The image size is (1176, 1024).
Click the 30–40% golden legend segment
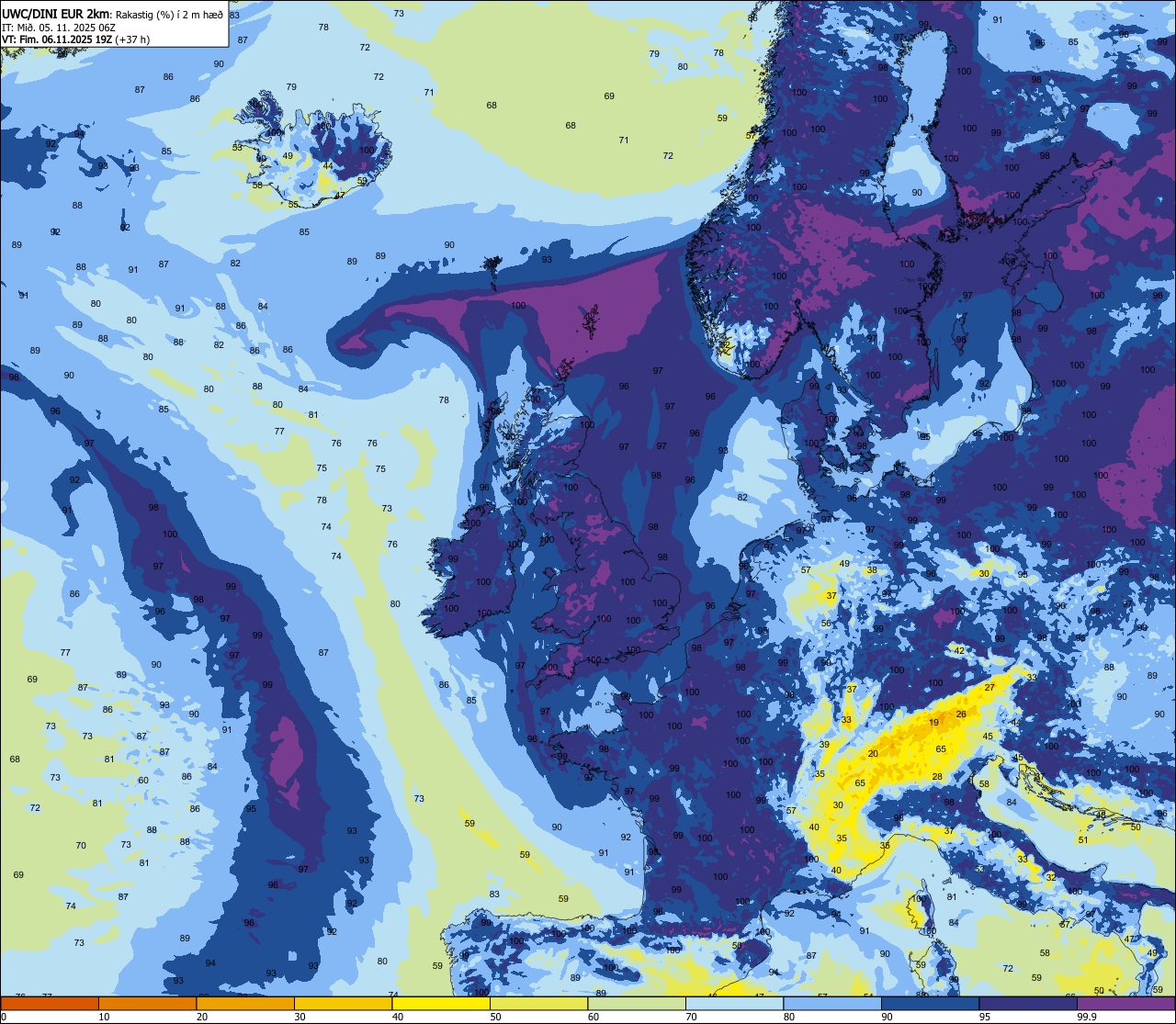[x=343, y=1003]
